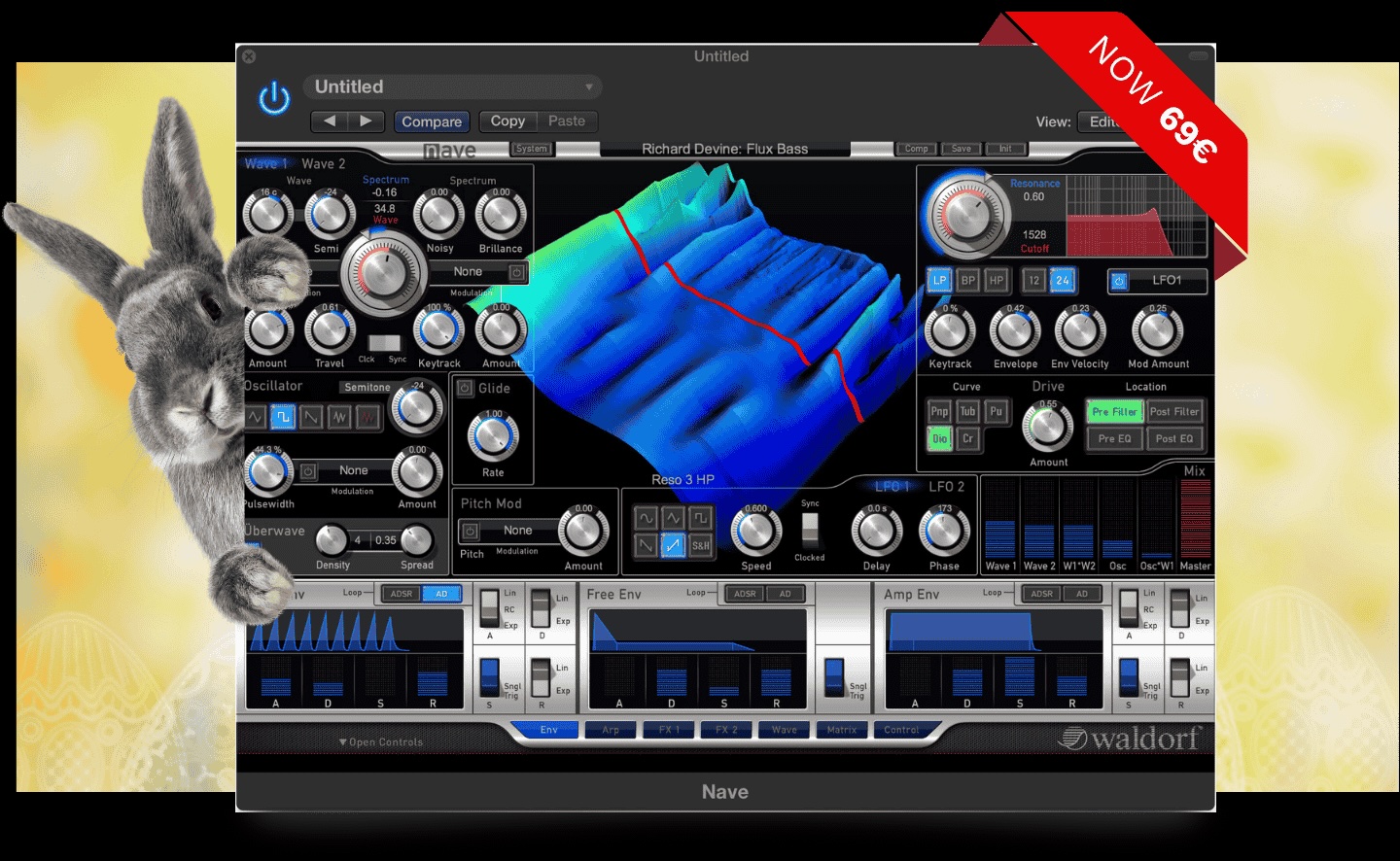
Task: Open the Semitone oscillator tuning menu
Action: (367, 387)
